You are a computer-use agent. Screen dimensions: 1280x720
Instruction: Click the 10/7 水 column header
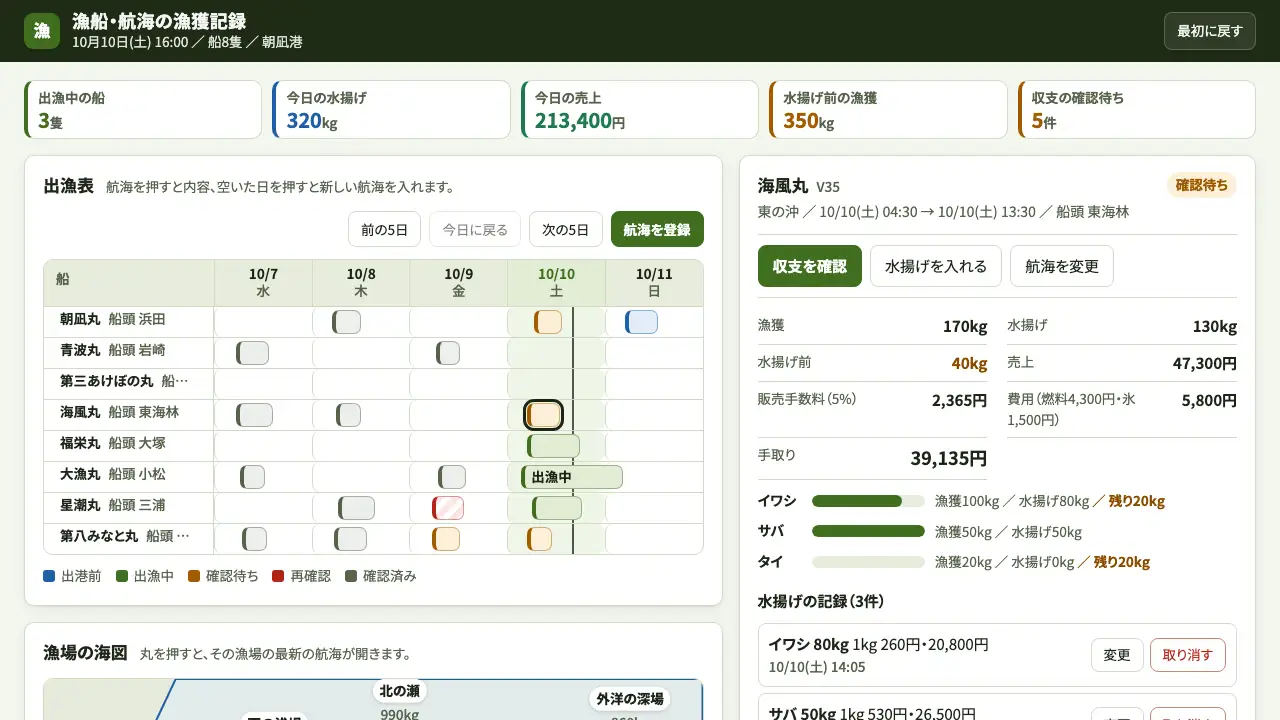[263, 283]
